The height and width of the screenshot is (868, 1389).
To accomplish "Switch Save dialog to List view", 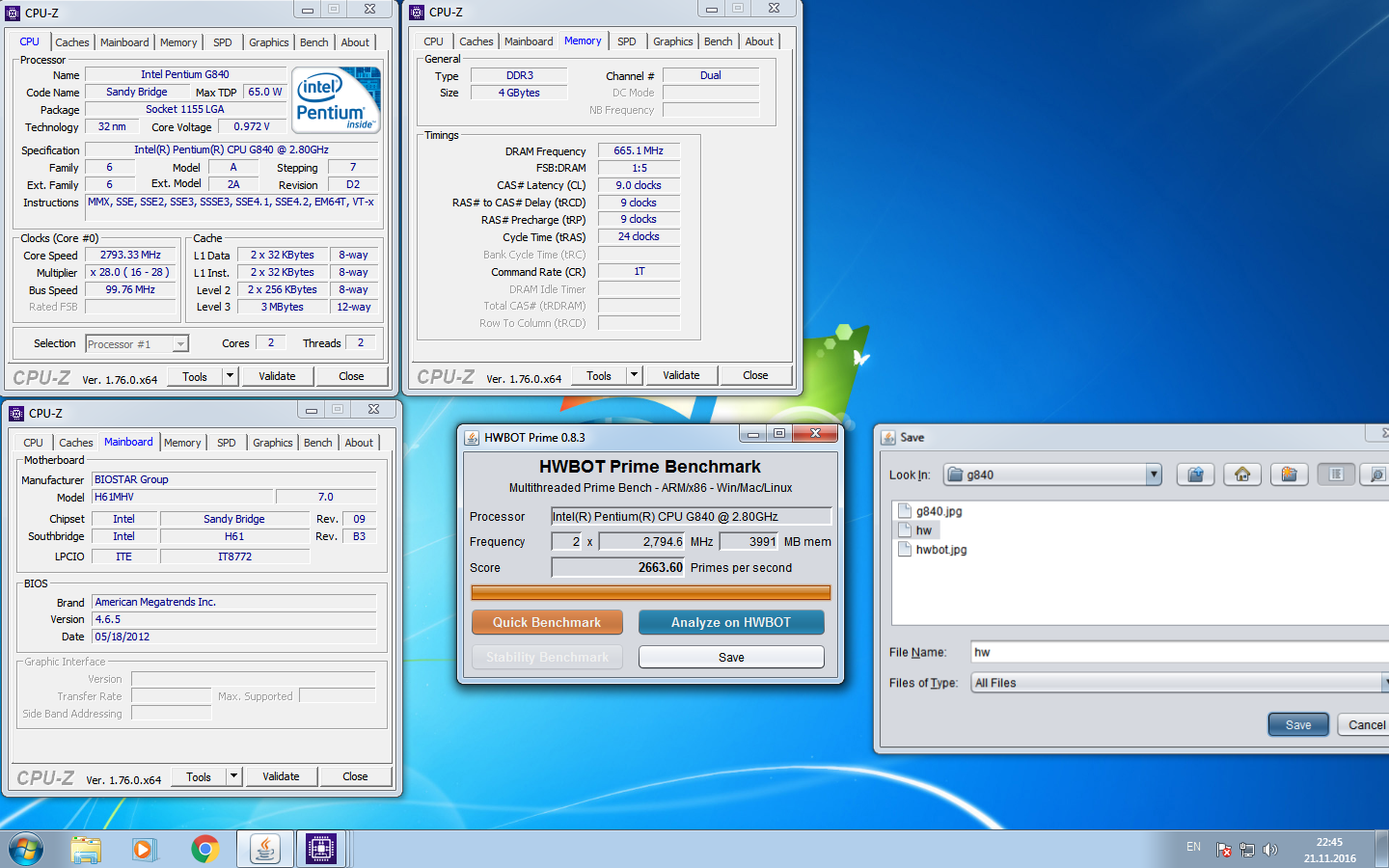I will [x=1336, y=475].
